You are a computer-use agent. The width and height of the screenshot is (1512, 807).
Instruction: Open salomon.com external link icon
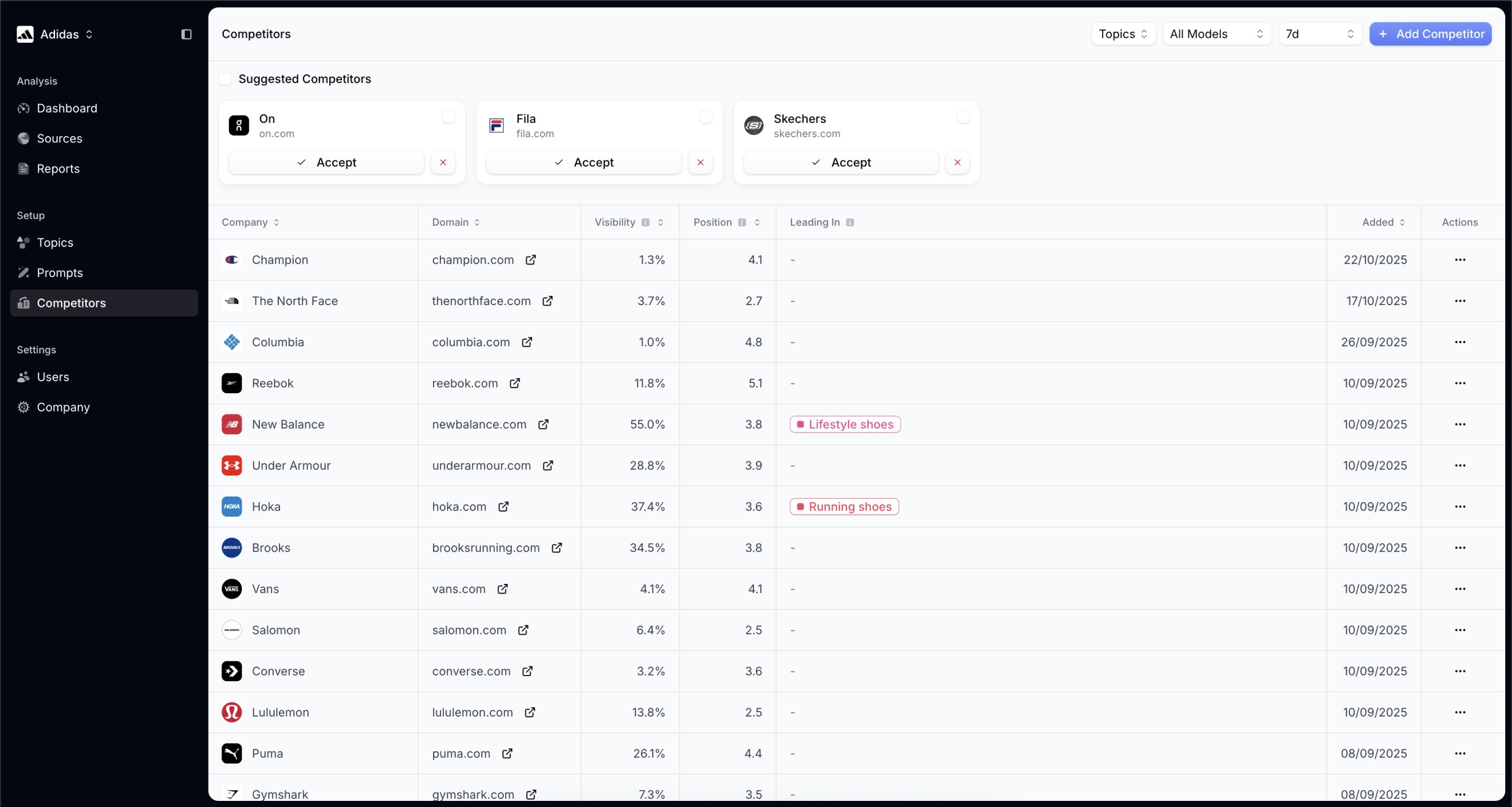tap(523, 630)
